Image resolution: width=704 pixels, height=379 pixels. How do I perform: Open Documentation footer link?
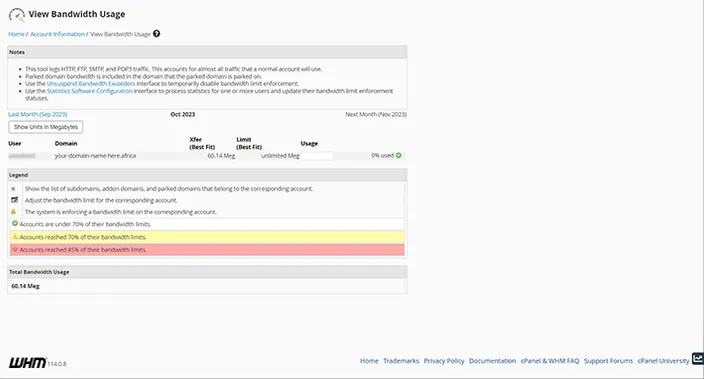pyautogui.click(x=493, y=361)
